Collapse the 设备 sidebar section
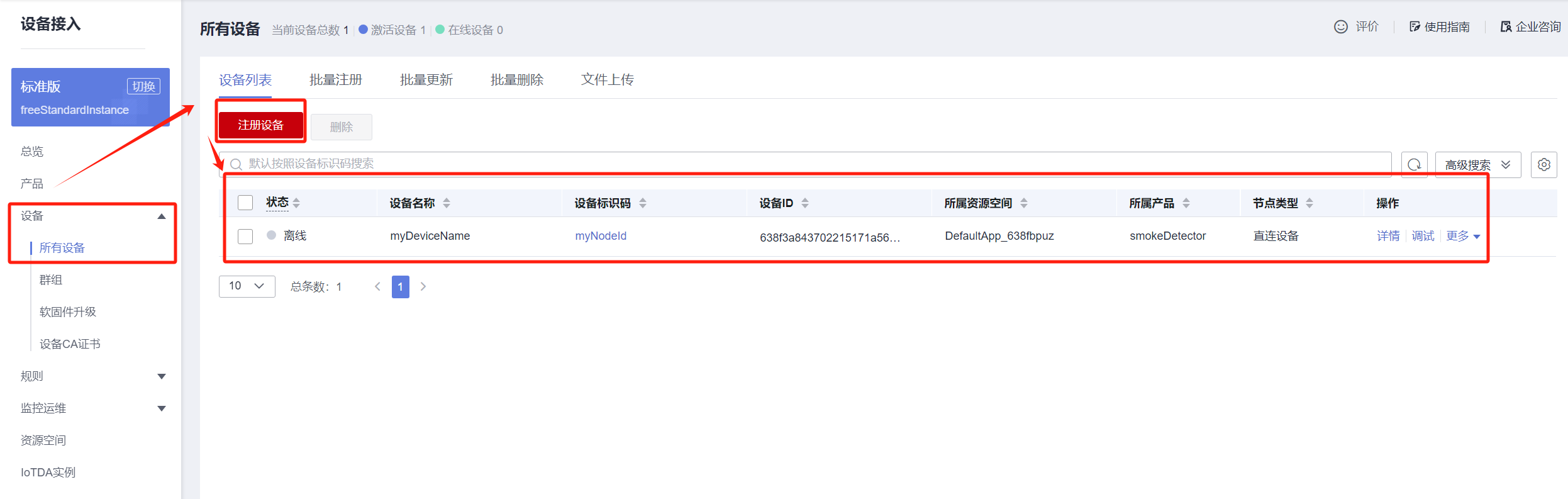The width and height of the screenshot is (1568, 499). tap(162, 216)
